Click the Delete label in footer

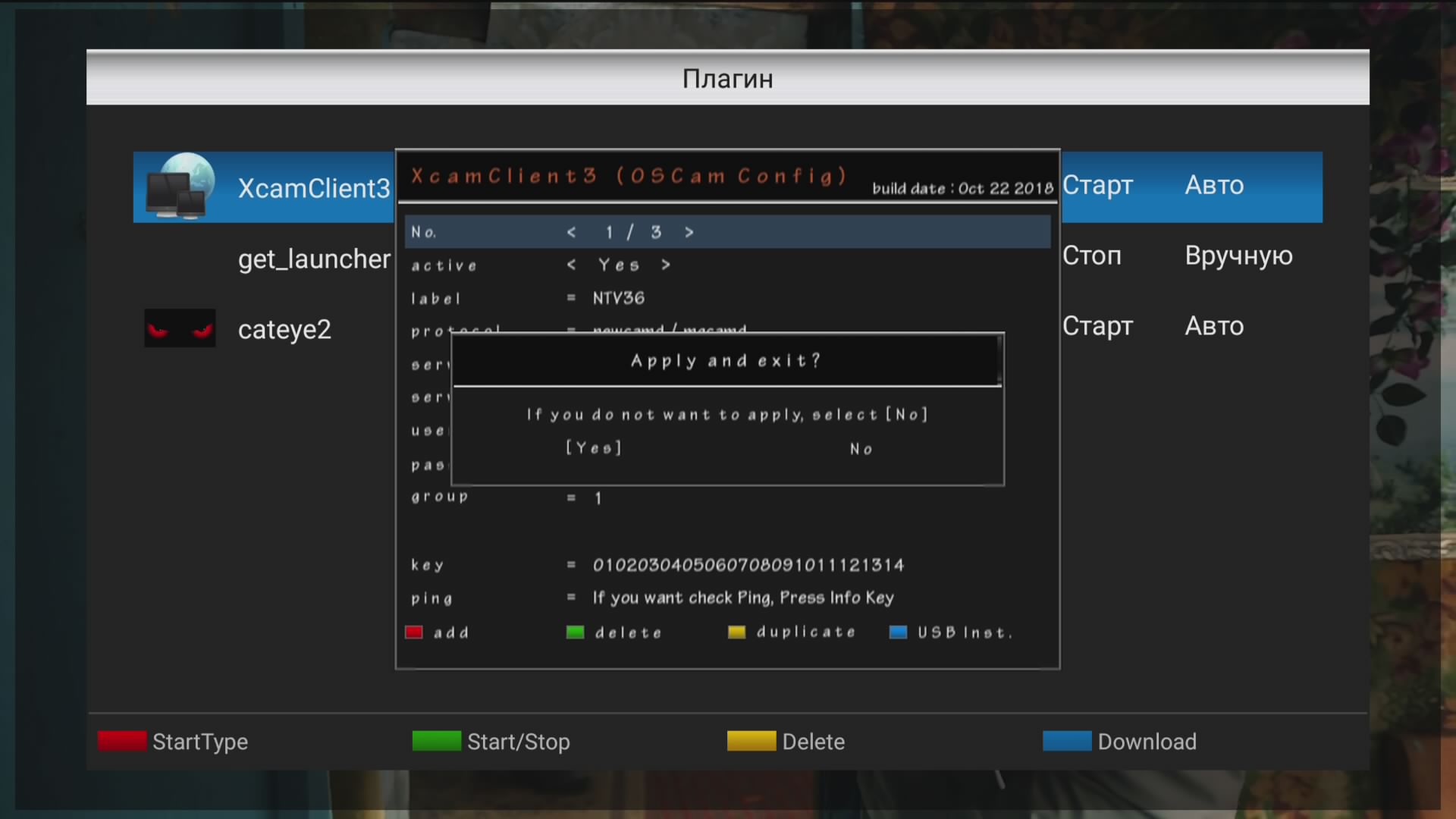click(x=814, y=742)
